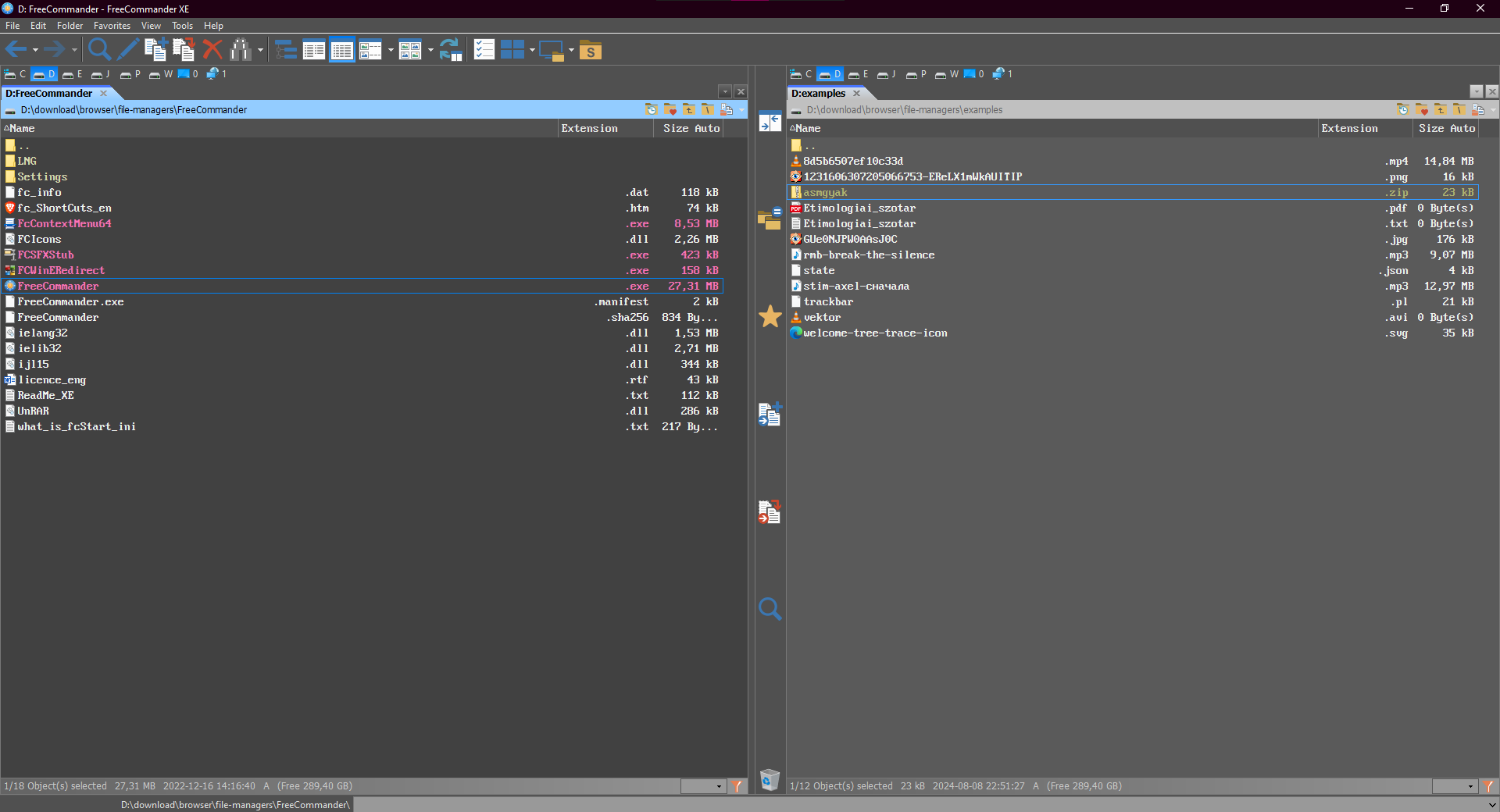Open the binoculars find tool
Viewport: 1500px width, 812px height.
coord(241,50)
